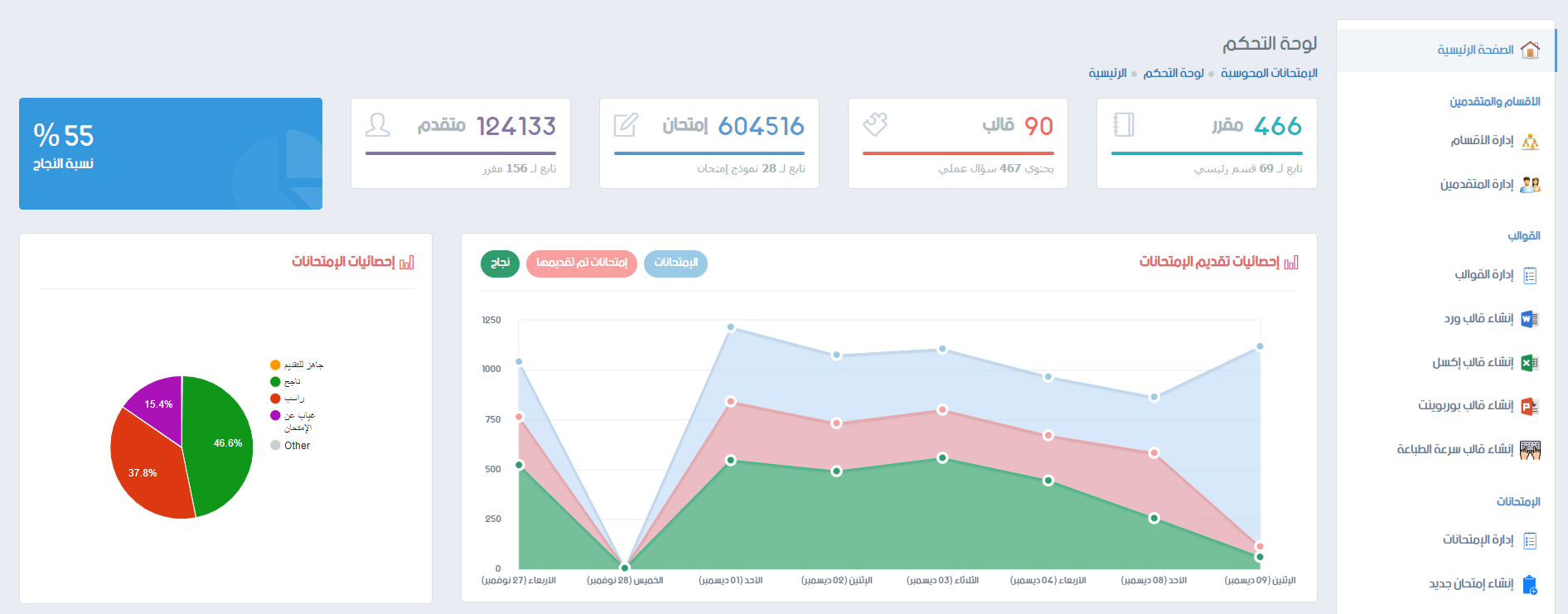Viewport: 1568px width, 614px height.
Task: Click the إدارة الأقسام hierarchy icon
Action: 1530,142
